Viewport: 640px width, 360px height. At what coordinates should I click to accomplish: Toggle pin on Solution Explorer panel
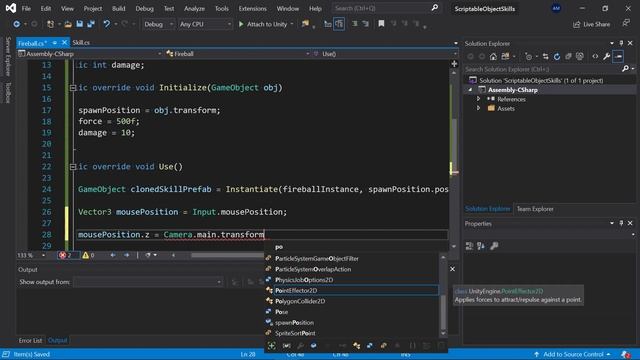pyautogui.click(x=621, y=43)
